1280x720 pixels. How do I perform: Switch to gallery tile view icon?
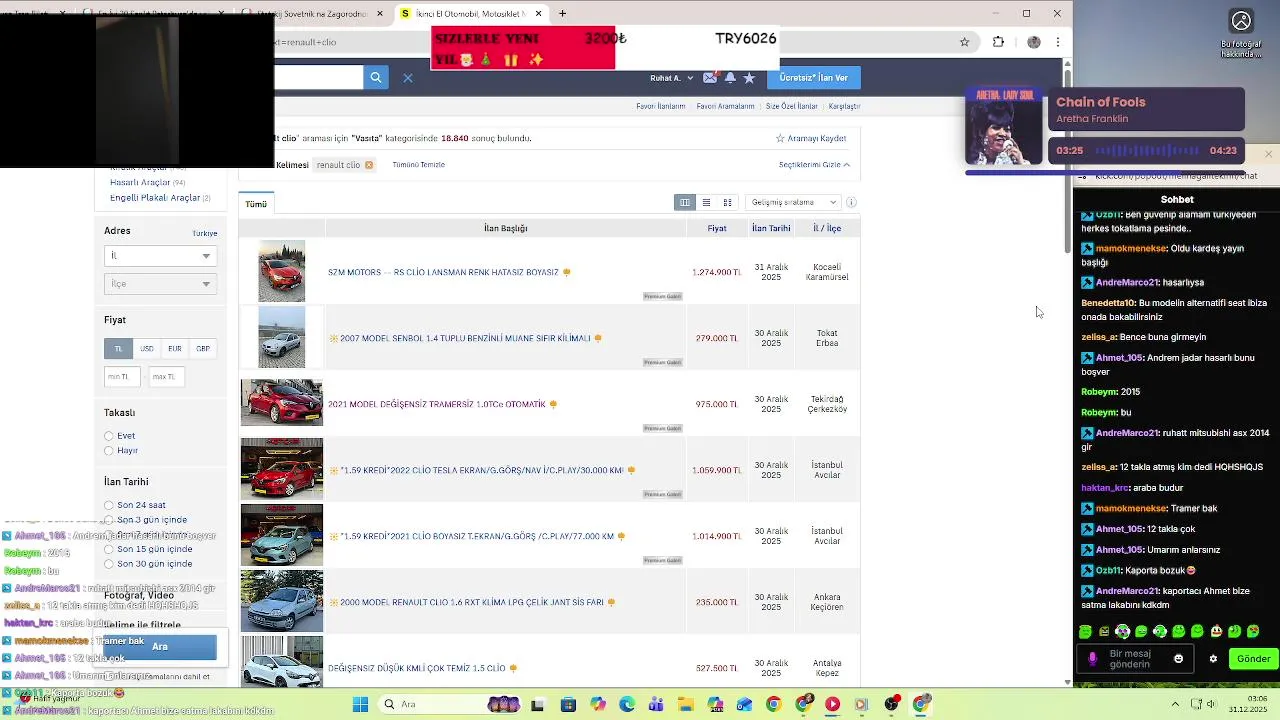click(x=727, y=202)
